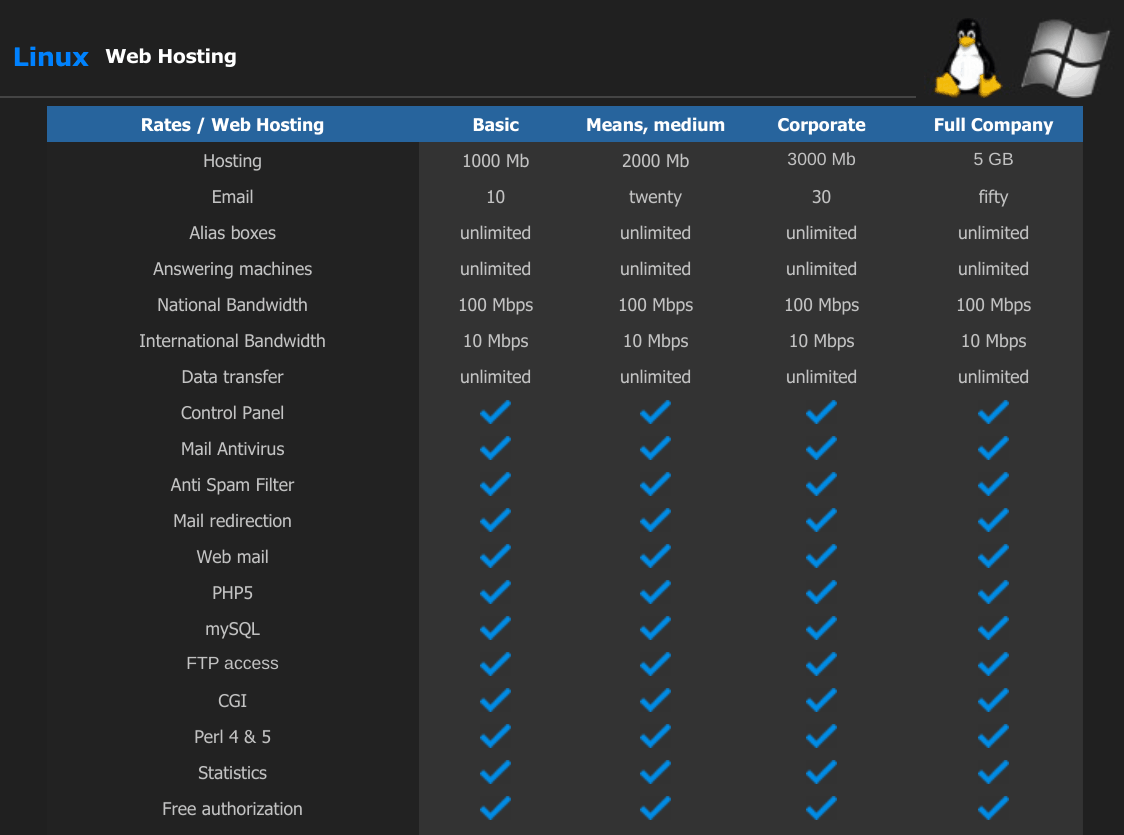Click Free authorization checkmark under Means, medium

655,808
